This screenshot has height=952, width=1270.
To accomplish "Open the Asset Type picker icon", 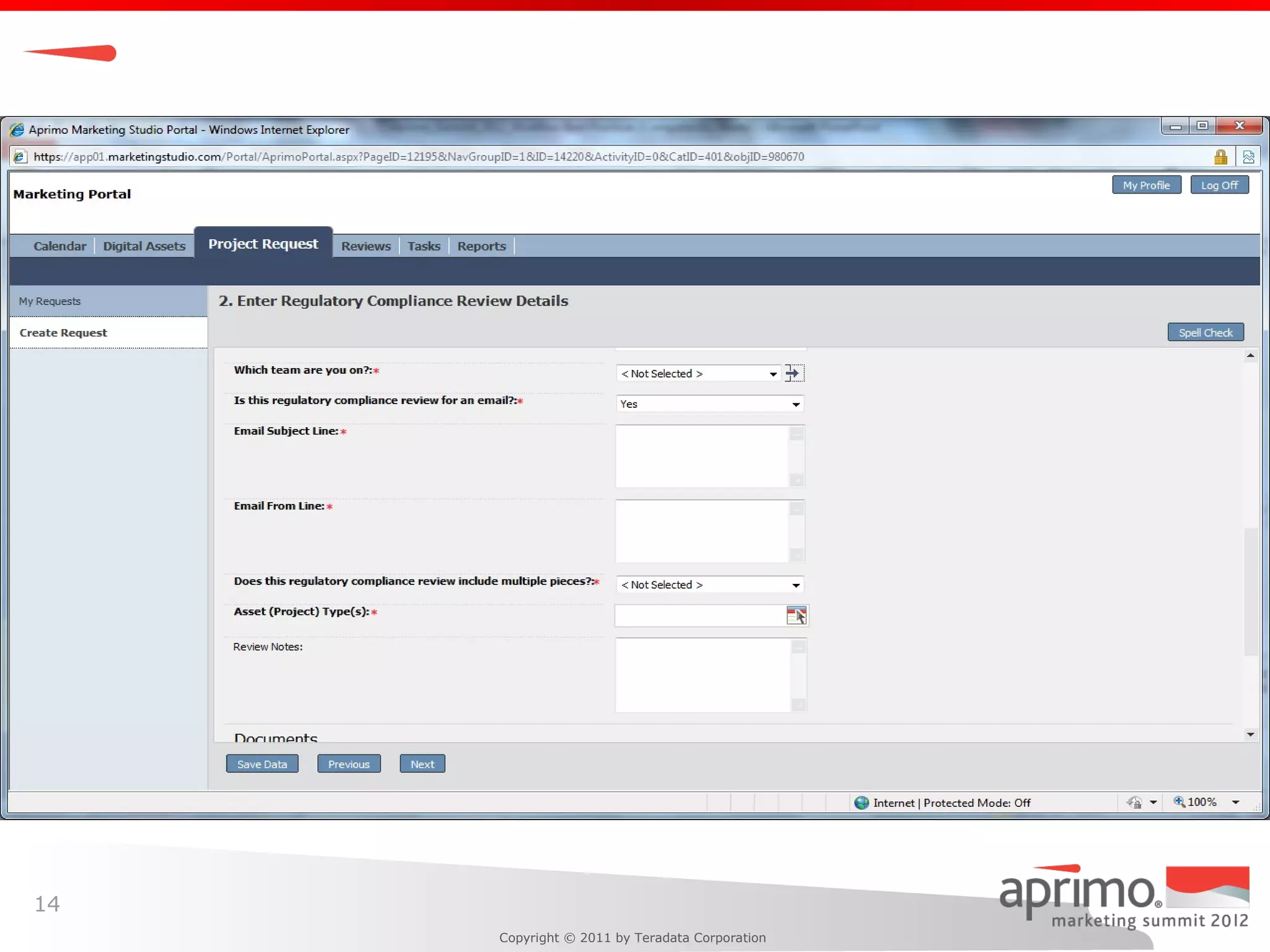I will (x=796, y=615).
